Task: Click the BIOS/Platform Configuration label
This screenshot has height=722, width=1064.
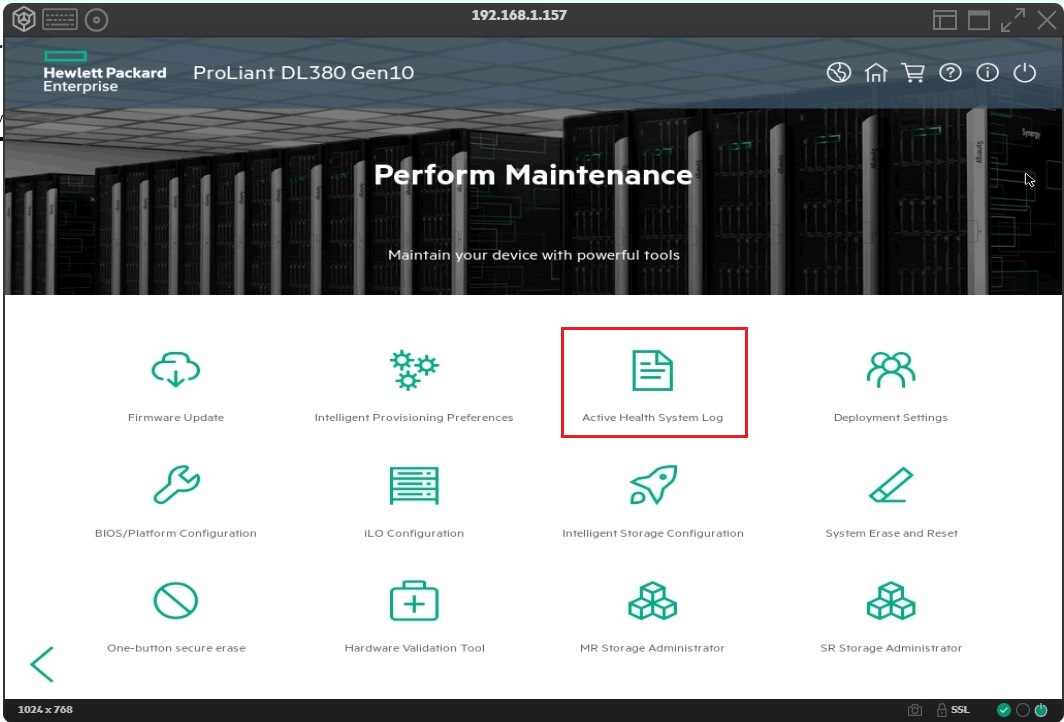Action: [176, 533]
